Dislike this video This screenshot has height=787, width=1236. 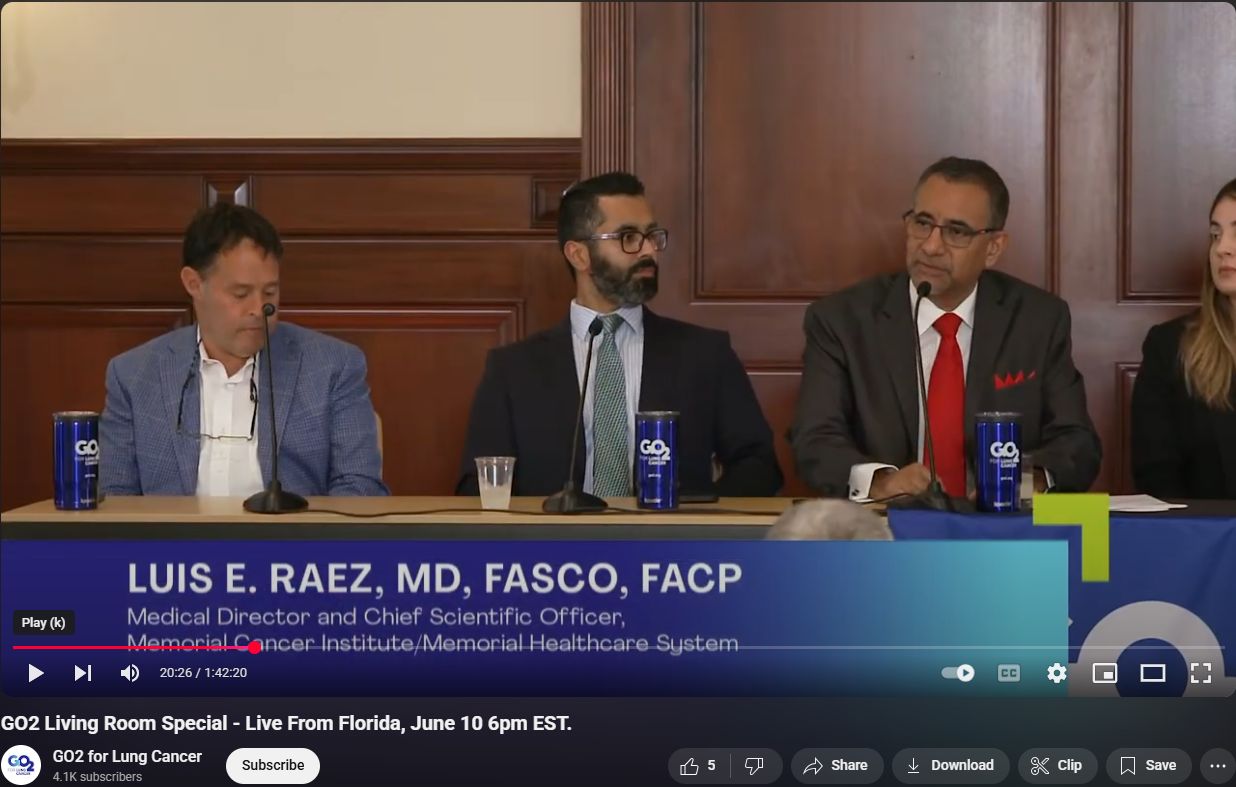[755, 766]
